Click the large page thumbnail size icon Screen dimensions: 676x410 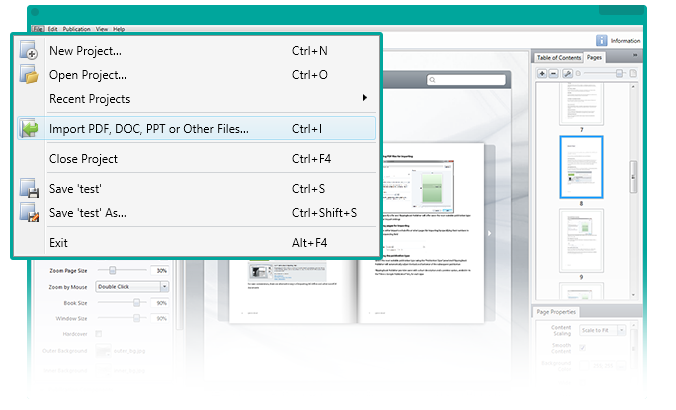[633, 74]
